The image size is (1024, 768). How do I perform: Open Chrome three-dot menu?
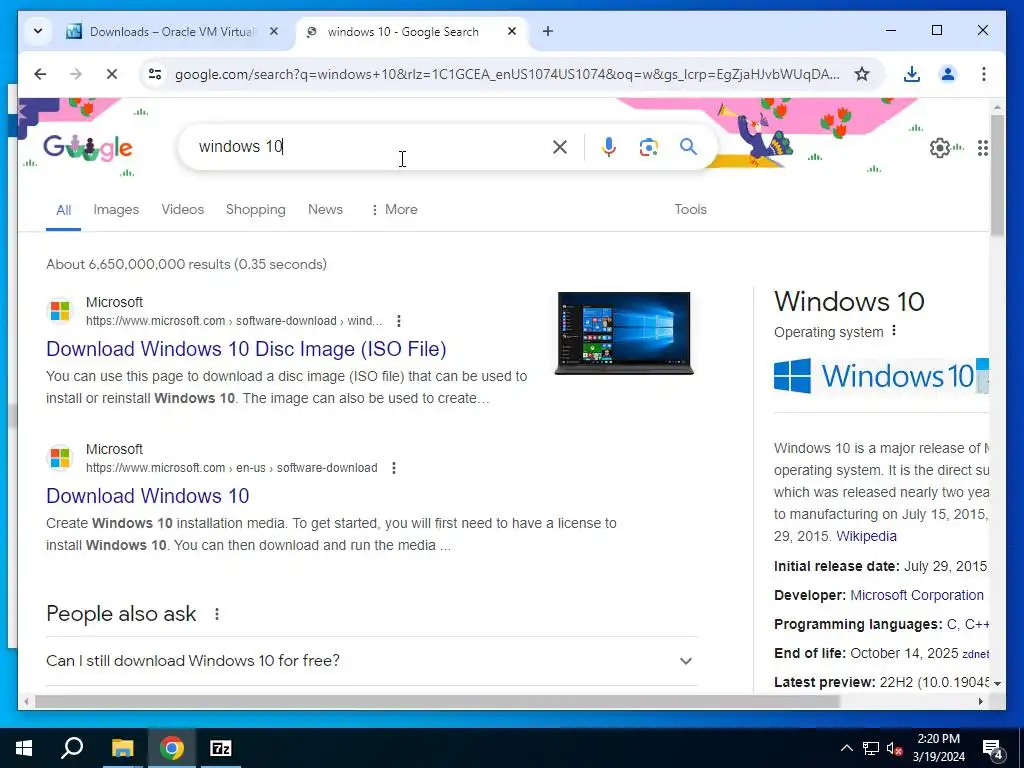point(984,74)
